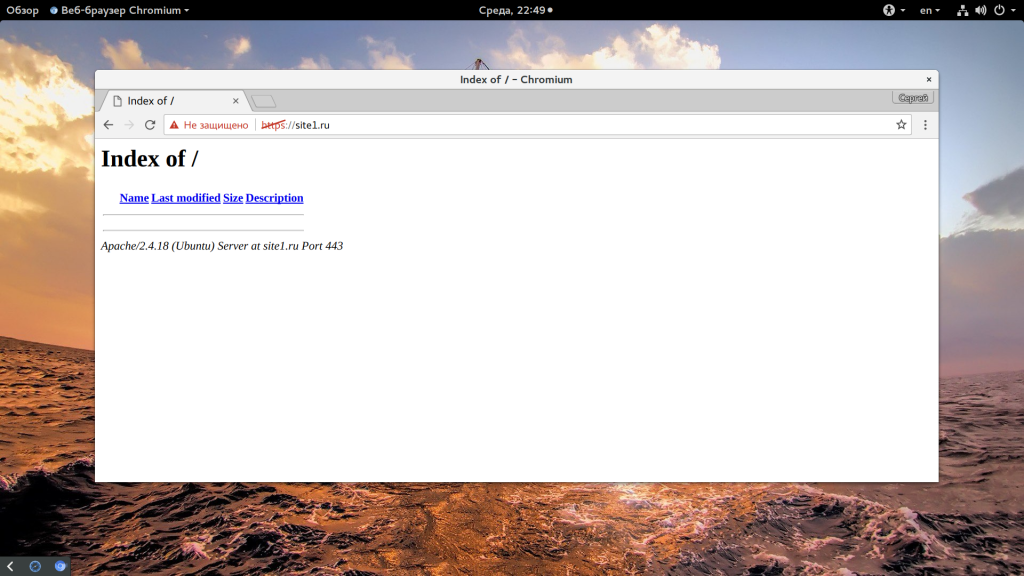Sort listing by 'Last modified' link
Screen dimensions: 1024x576
coord(186,198)
